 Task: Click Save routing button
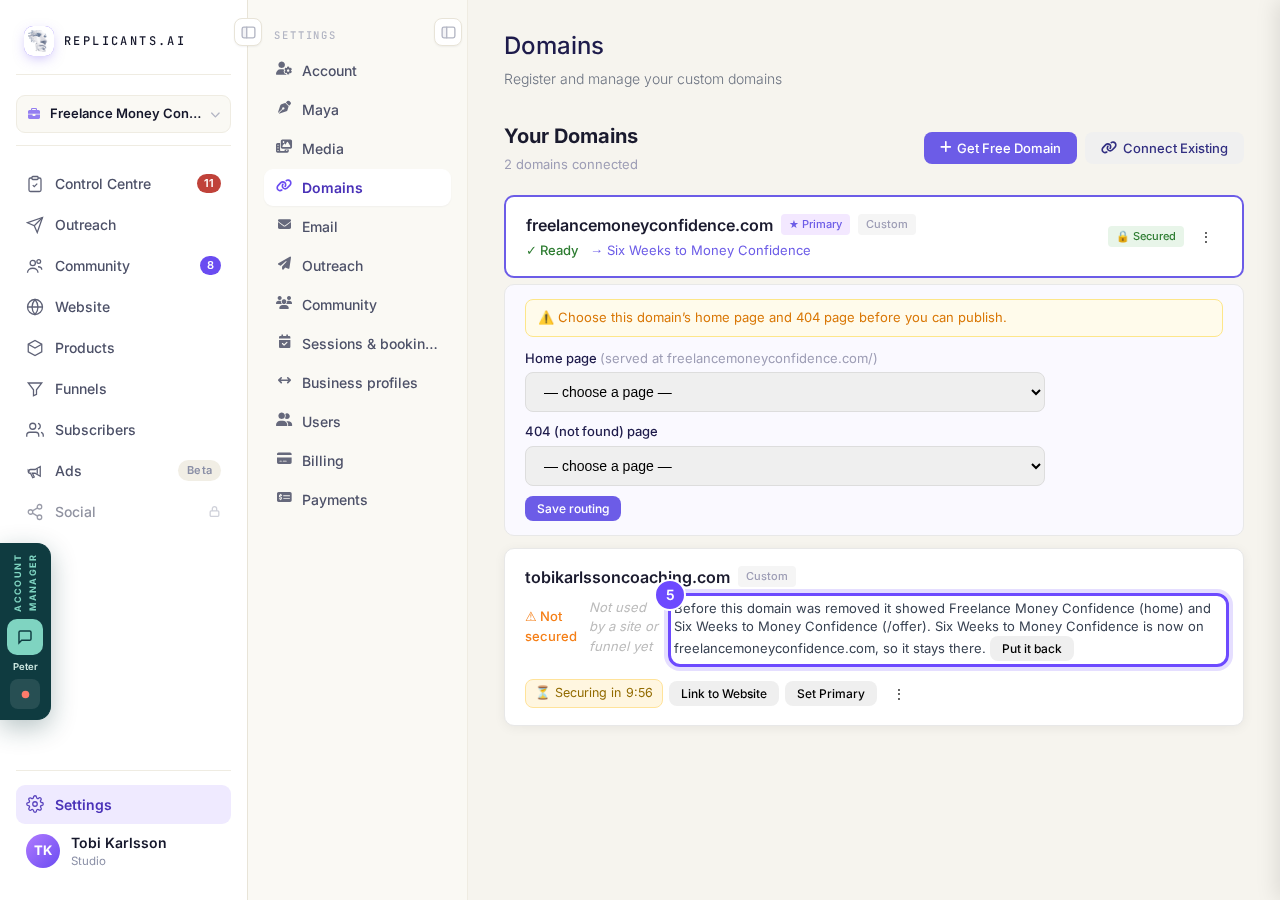573,508
